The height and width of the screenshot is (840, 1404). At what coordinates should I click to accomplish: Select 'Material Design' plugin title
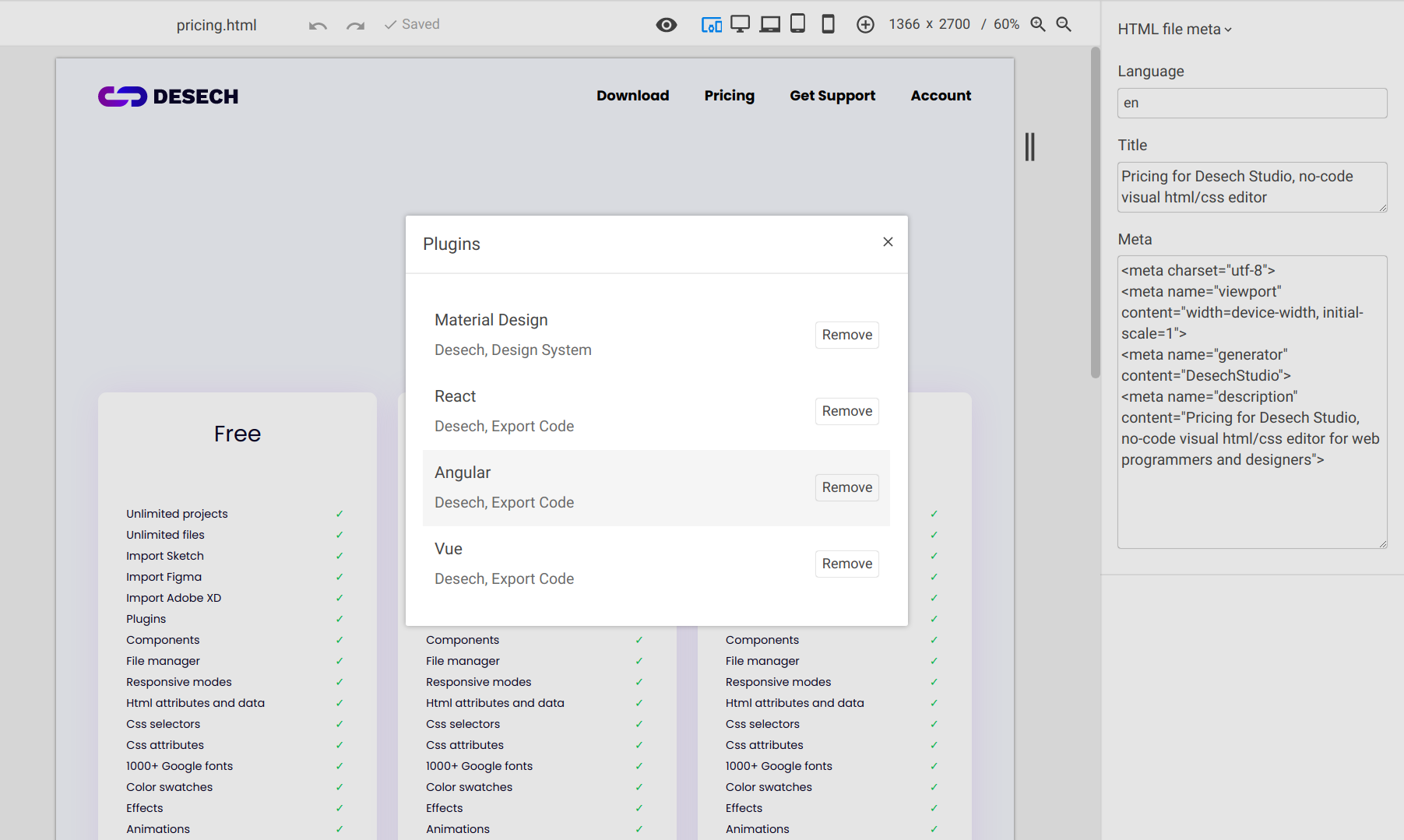coord(491,320)
